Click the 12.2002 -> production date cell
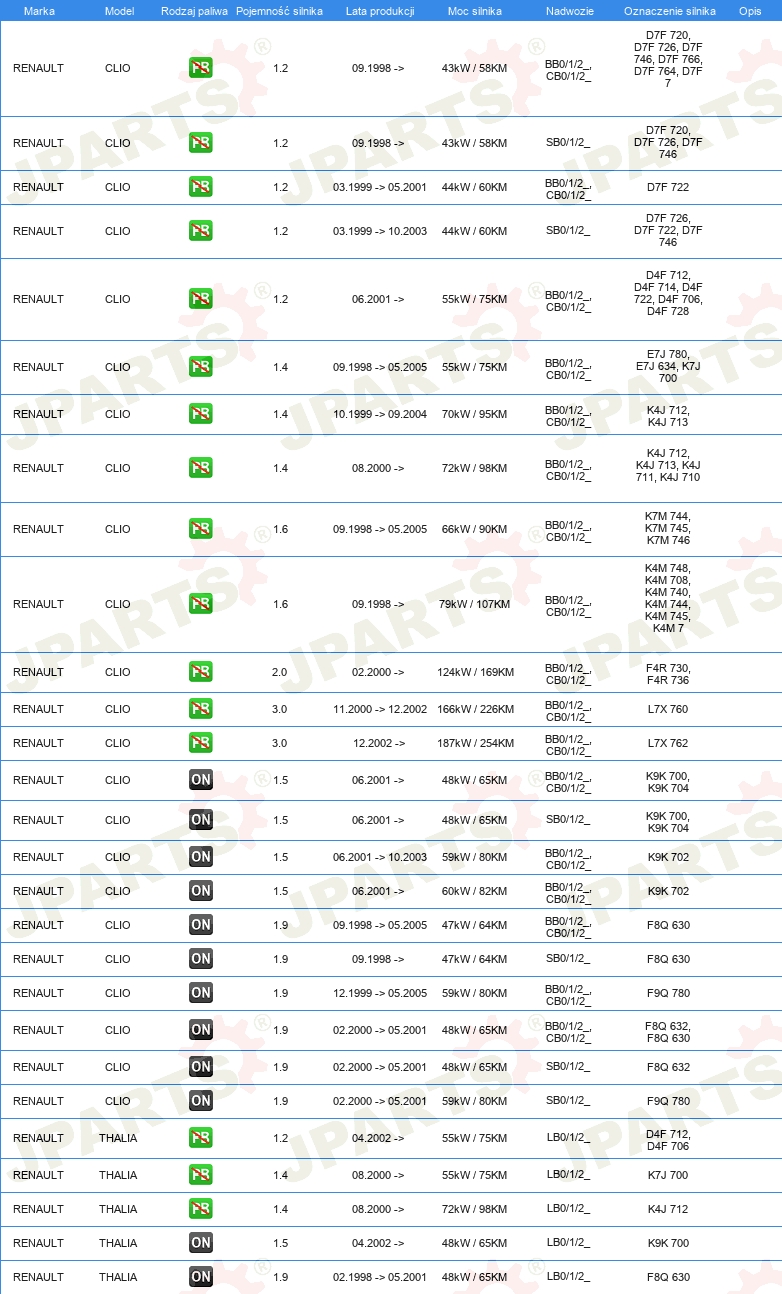This screenshot has width=782, height=1294. click(x=379, y=743)
